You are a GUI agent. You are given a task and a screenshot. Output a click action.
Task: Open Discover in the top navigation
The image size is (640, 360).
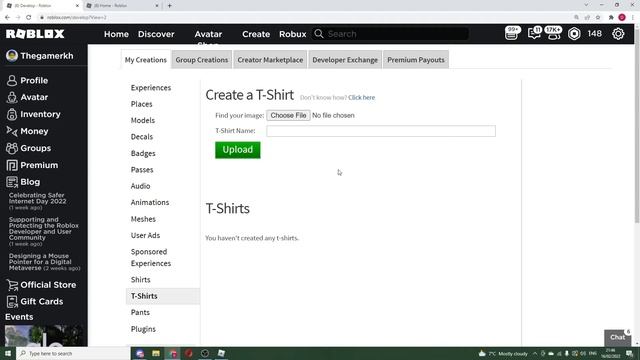tap(156, 34)
